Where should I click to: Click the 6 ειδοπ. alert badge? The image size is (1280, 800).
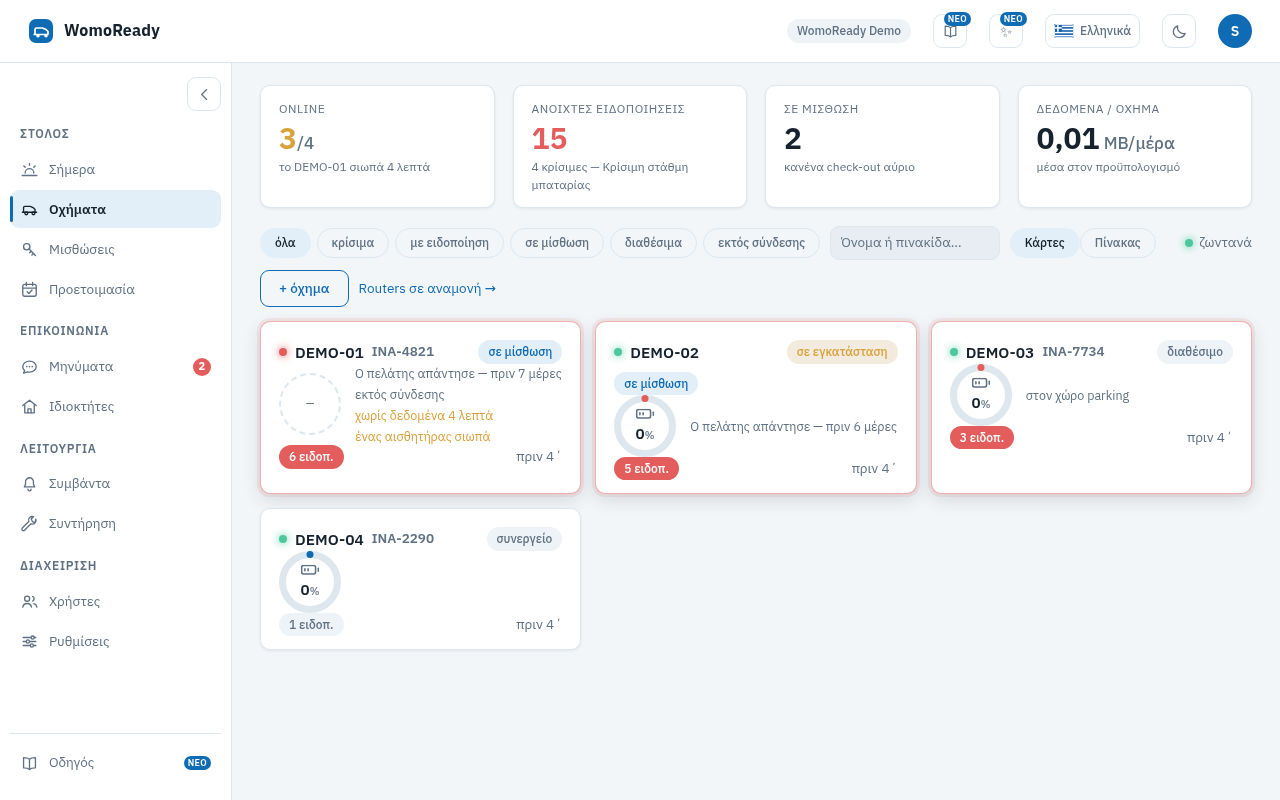click(311, 457)
